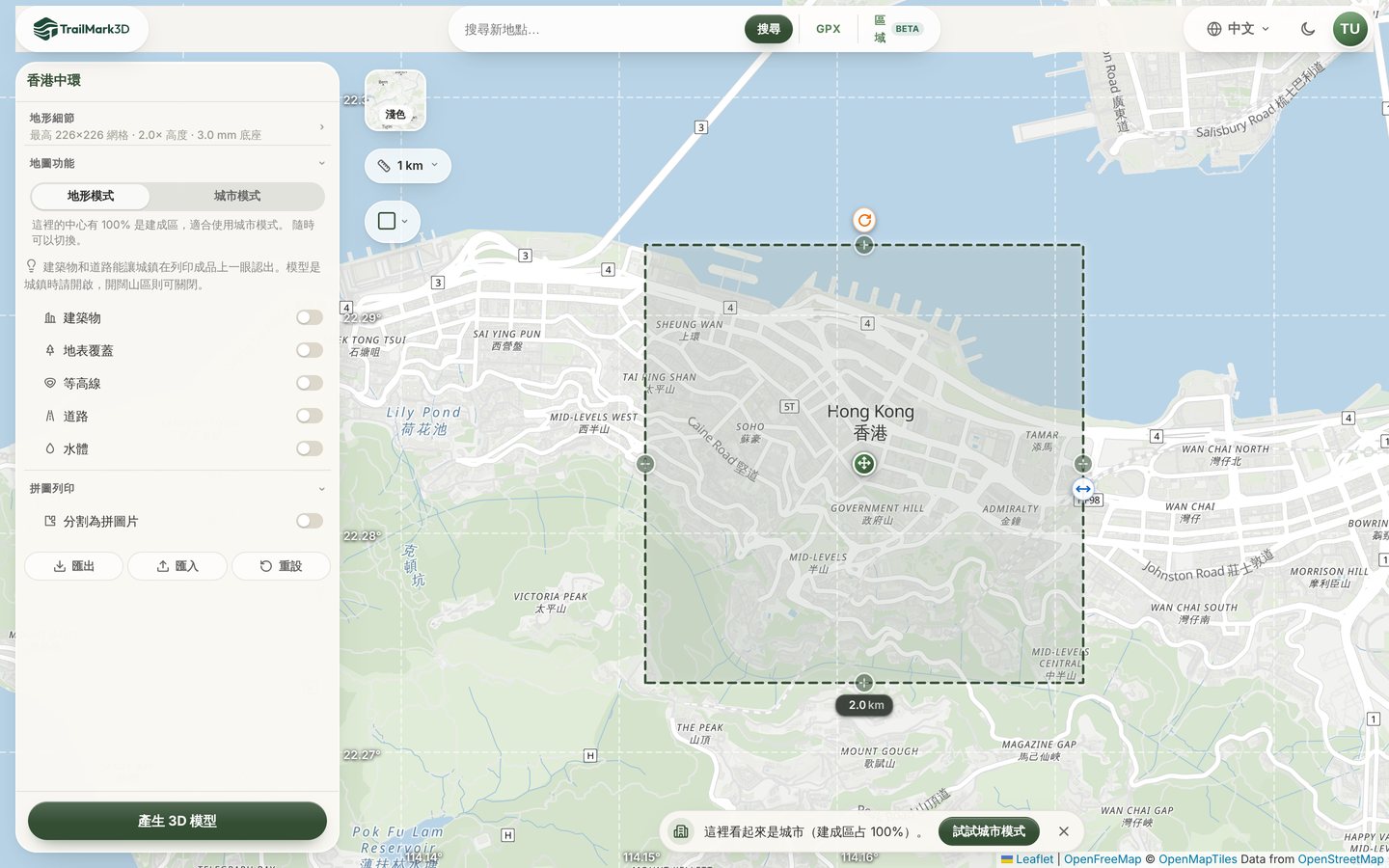
Task: Click the right edge plus handle
Action: point(1083,464)
